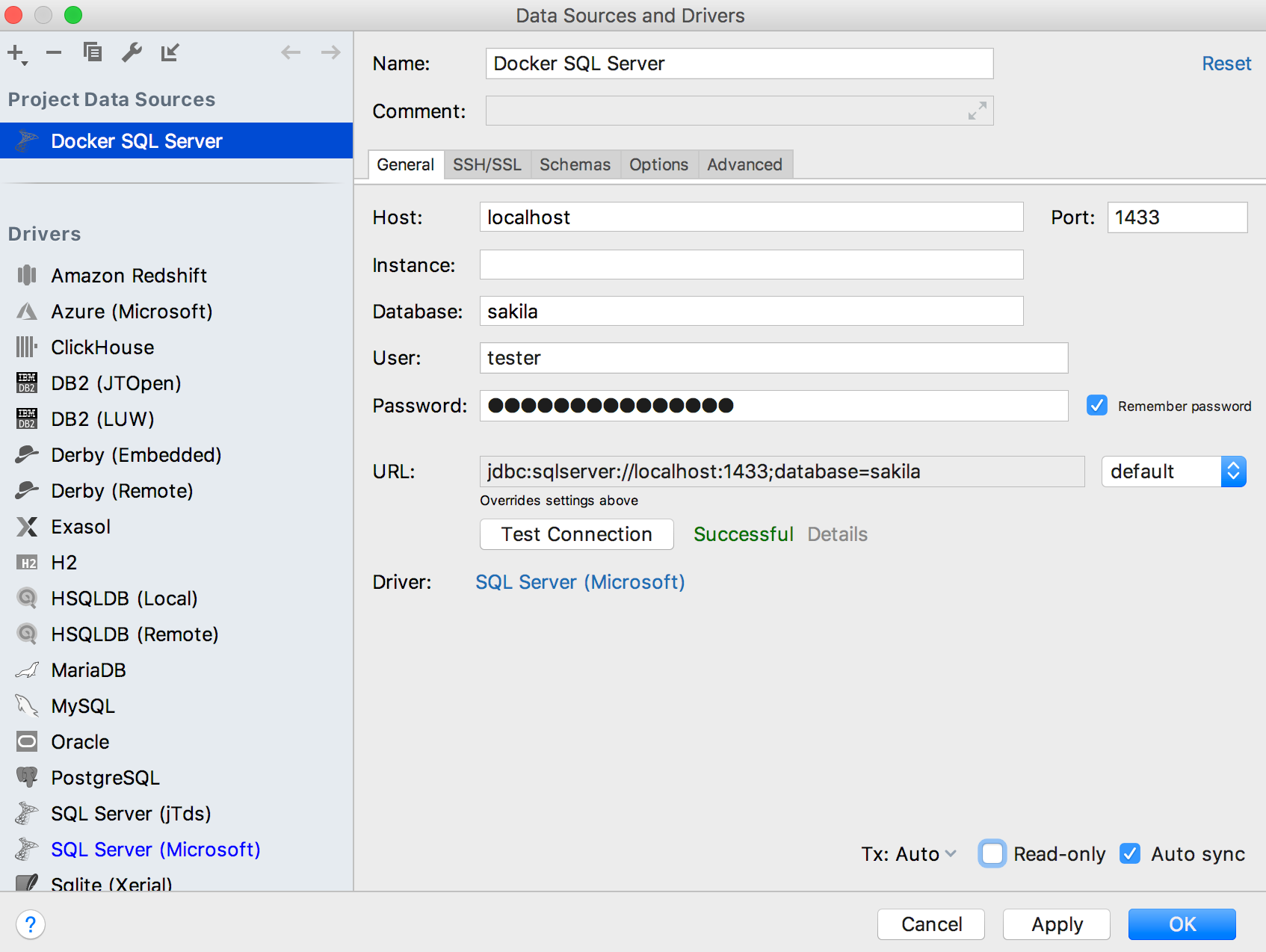Viewport: 1266px width, 952px height.
Task: Select the Amazon Redshift driver icon
Action: 27,275
